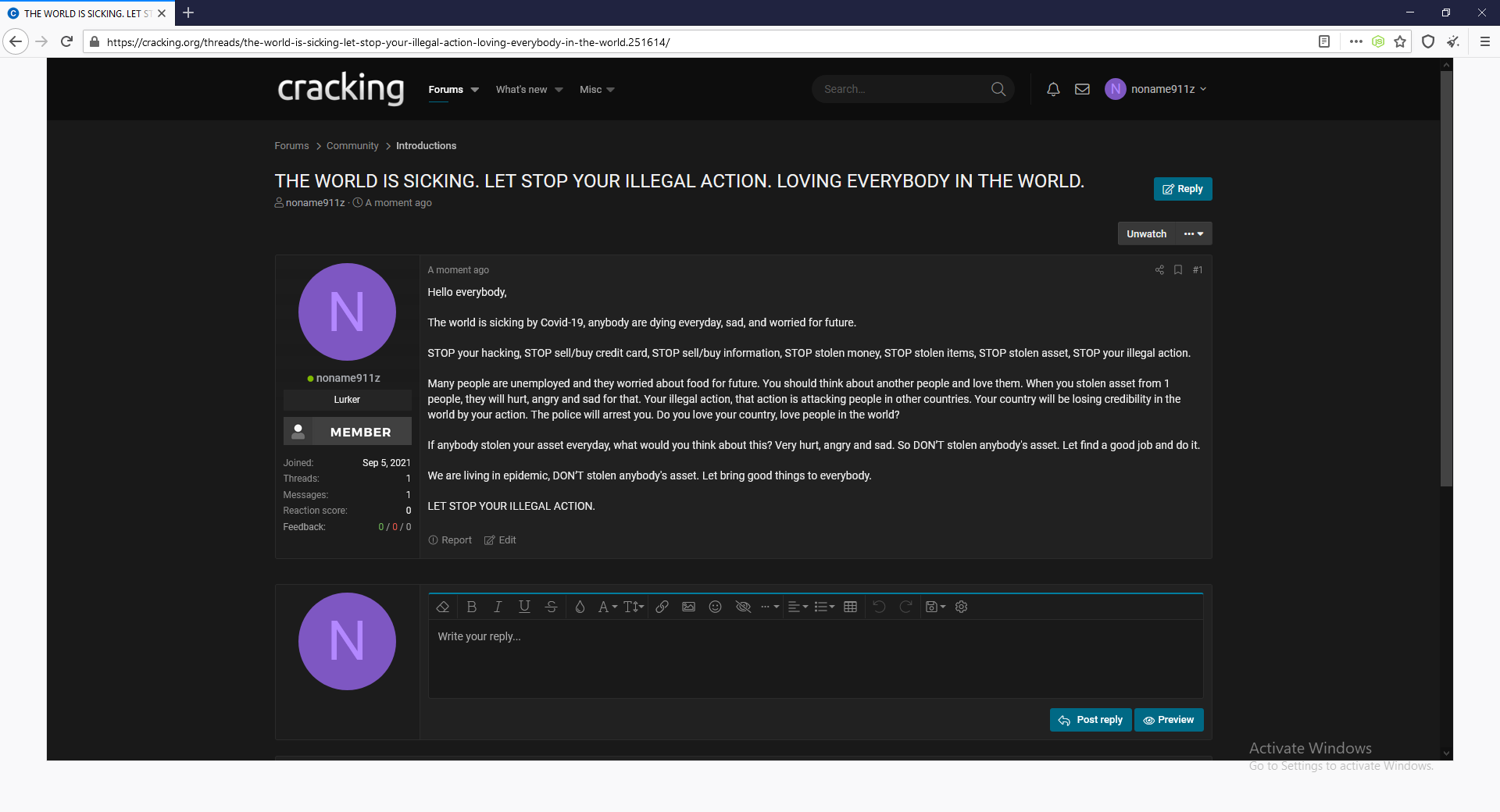
Task: Open the noname911z account menu
Action: 1156,89
